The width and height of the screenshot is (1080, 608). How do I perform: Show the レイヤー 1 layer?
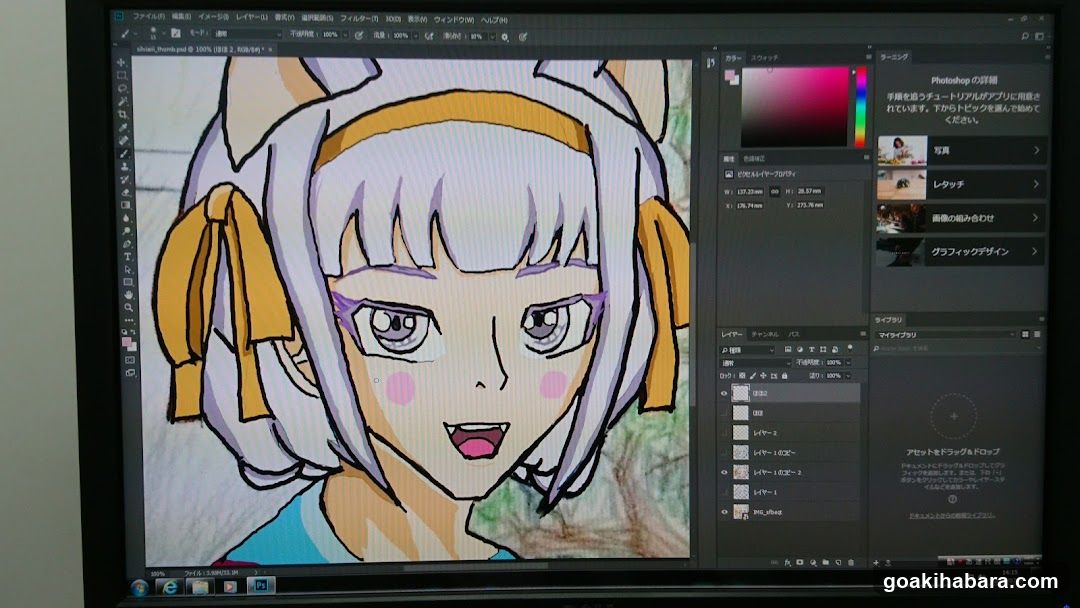pyautogui.click(x=724, y=492)
